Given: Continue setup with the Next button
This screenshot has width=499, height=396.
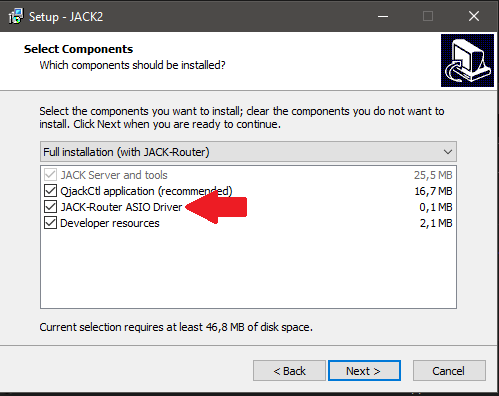Looking at the screenshot, I should [364, 371].
